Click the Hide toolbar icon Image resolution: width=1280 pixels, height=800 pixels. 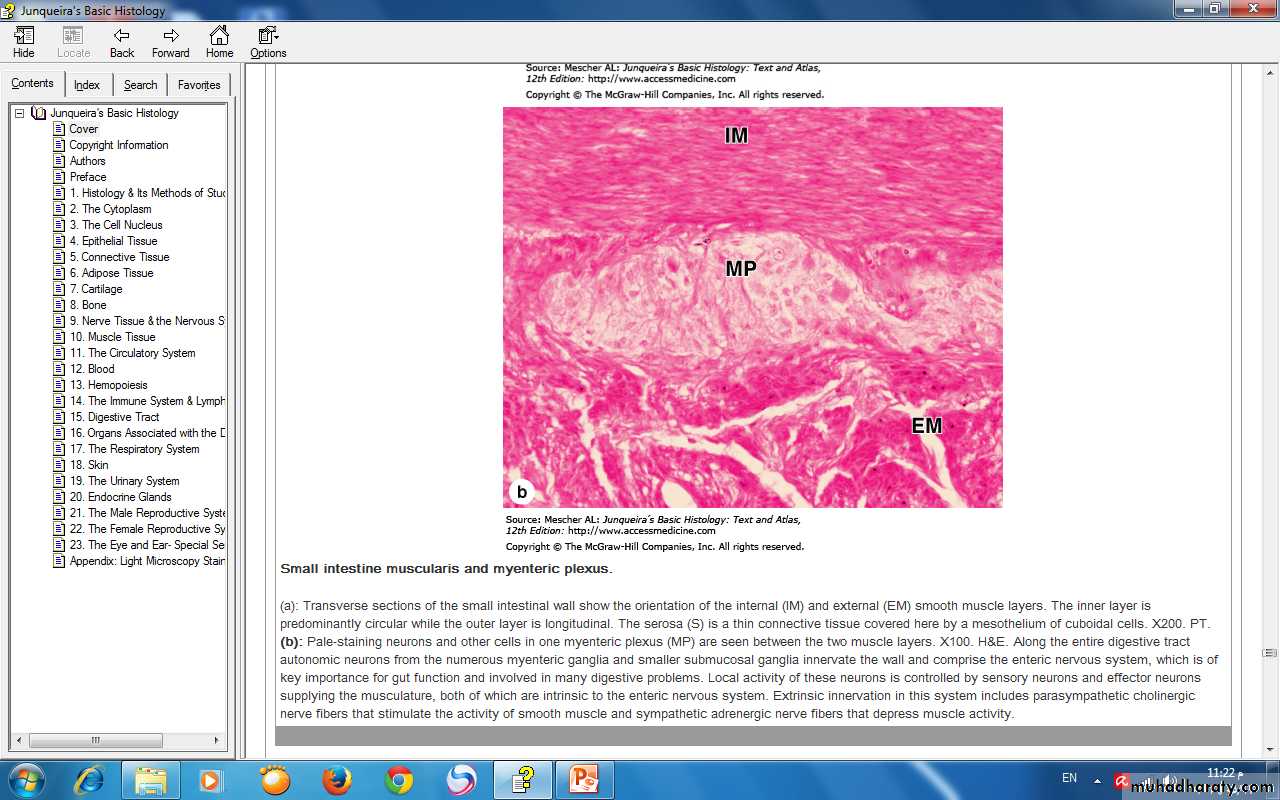tap(23, 42)
